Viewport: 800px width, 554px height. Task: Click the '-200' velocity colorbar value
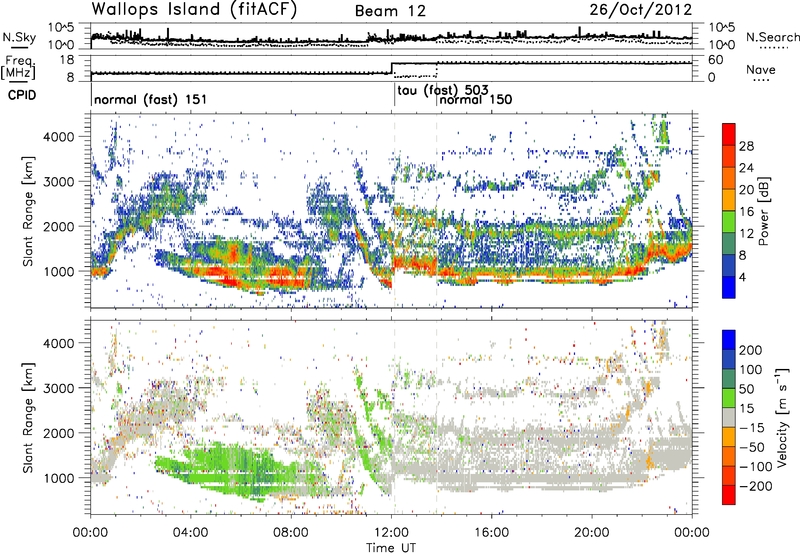click(x=754, y=486)
